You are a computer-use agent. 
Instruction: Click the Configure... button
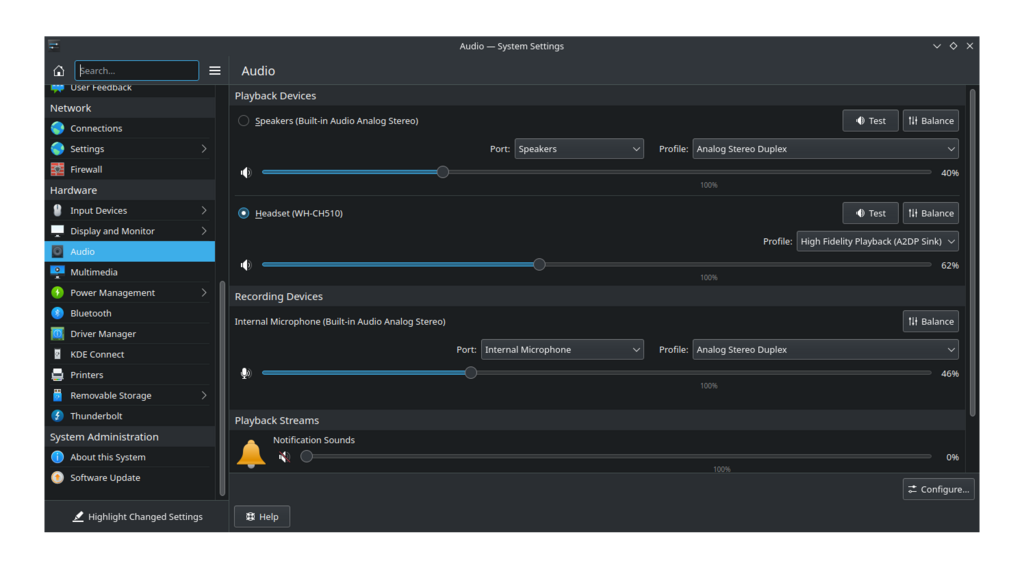pos(937,489)
